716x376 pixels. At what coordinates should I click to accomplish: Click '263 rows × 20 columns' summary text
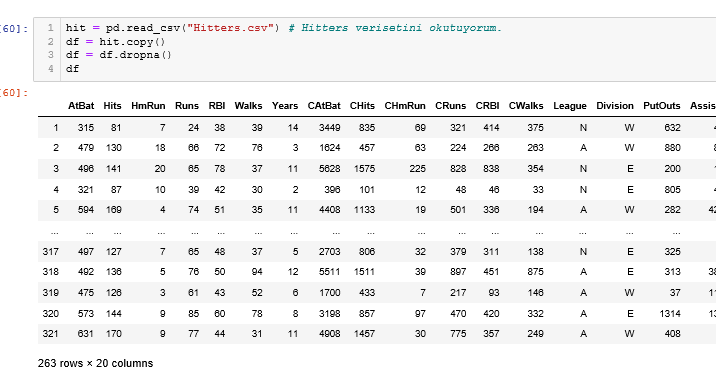coord(95,364)
